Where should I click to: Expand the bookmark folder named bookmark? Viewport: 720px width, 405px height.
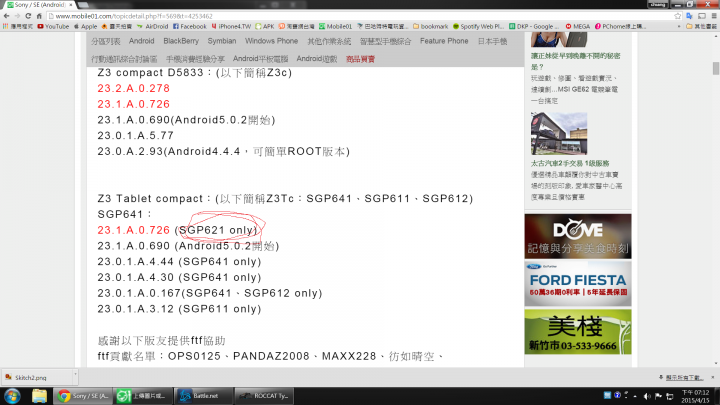[430, 27]
